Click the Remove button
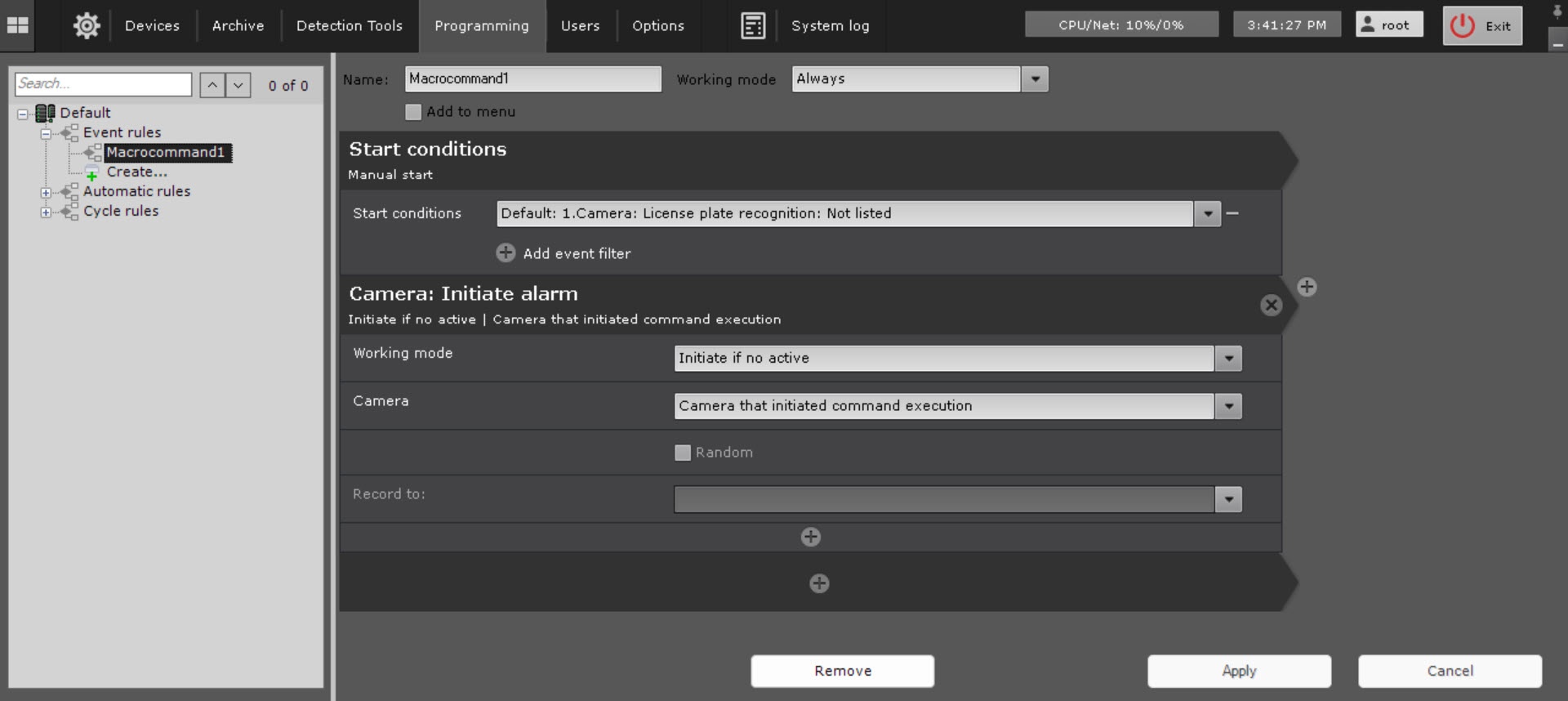Image resolution: width=1568 pixels, height=701 pixels. [842, 671]
